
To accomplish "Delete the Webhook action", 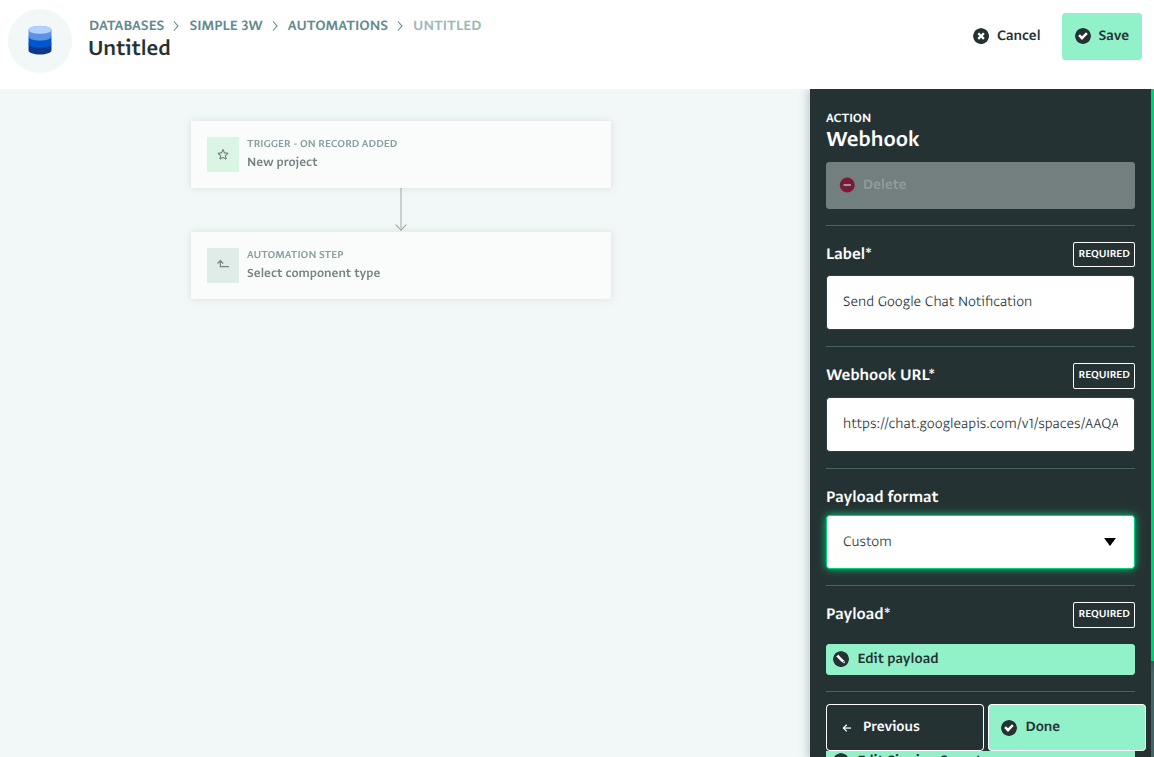I will (980, 185).
